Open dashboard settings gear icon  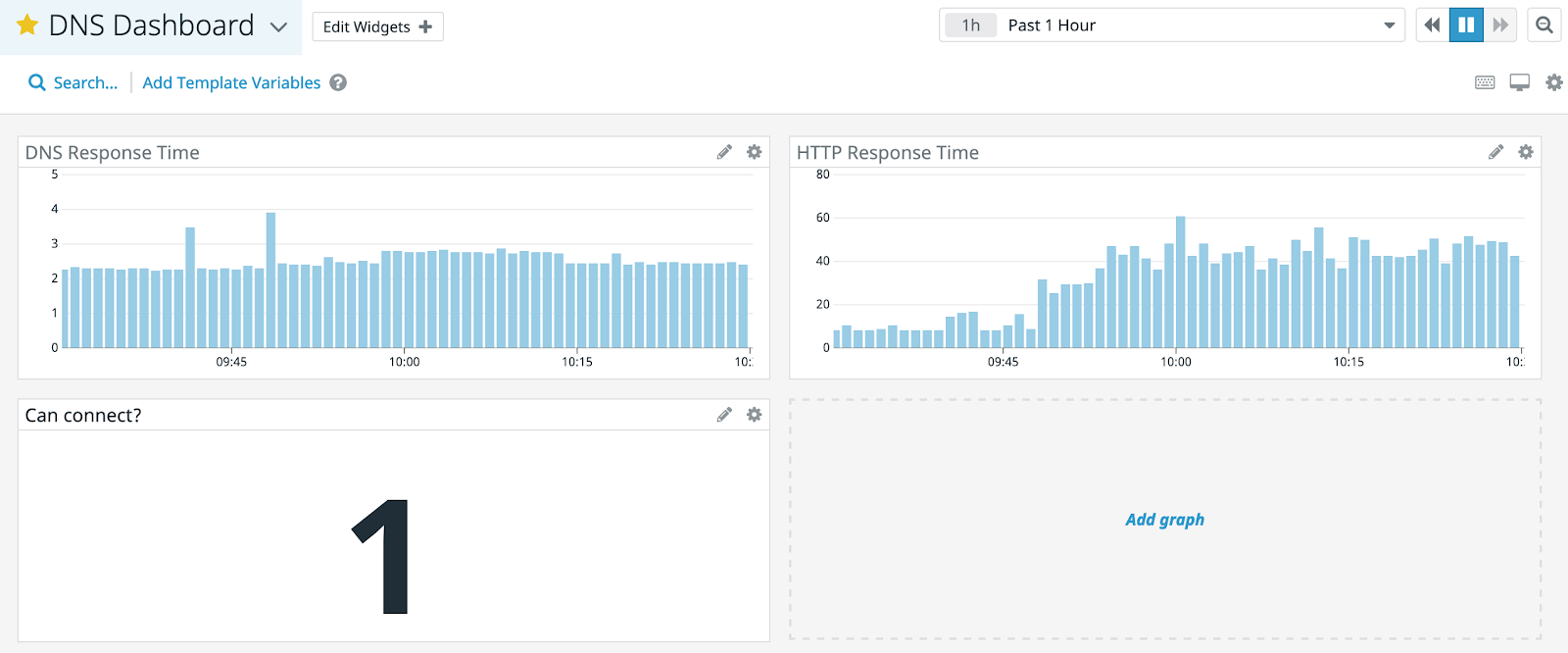[x=1554, y=82]
